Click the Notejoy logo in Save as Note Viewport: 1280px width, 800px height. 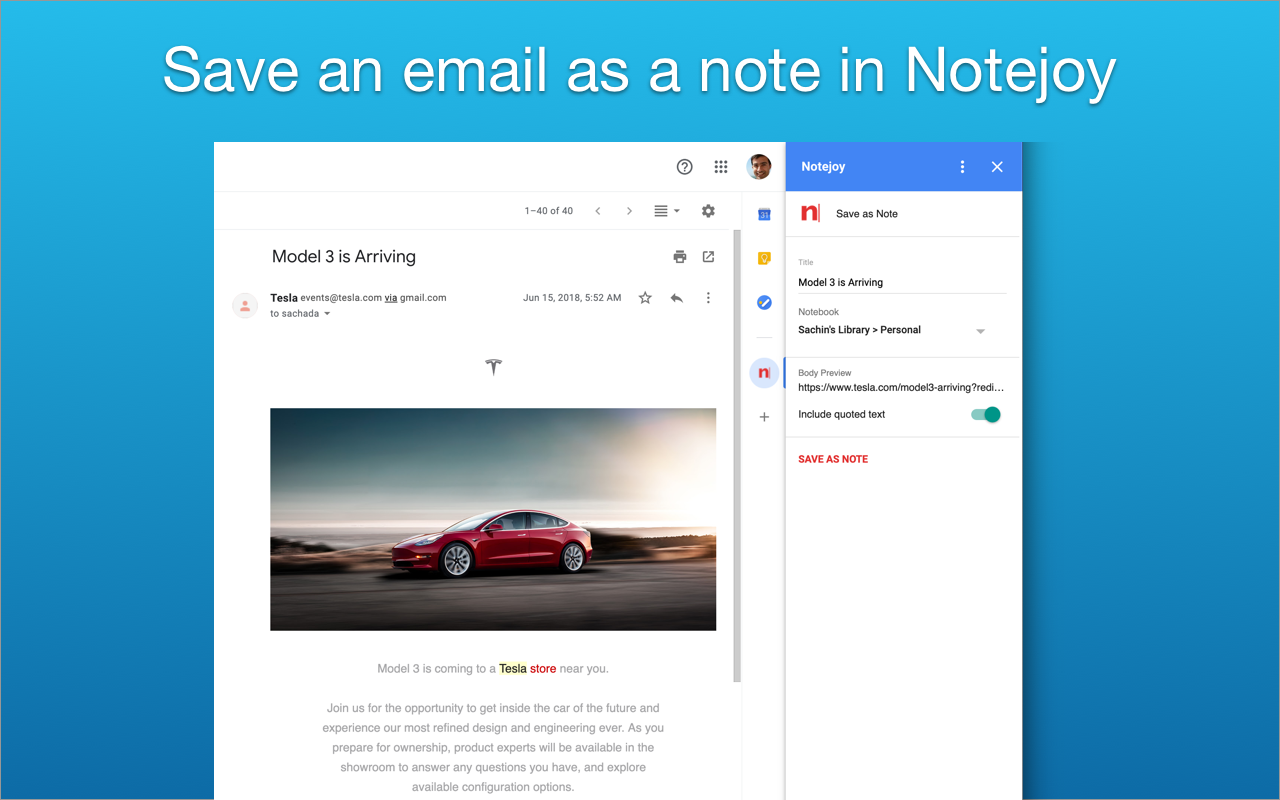(810, 213)
